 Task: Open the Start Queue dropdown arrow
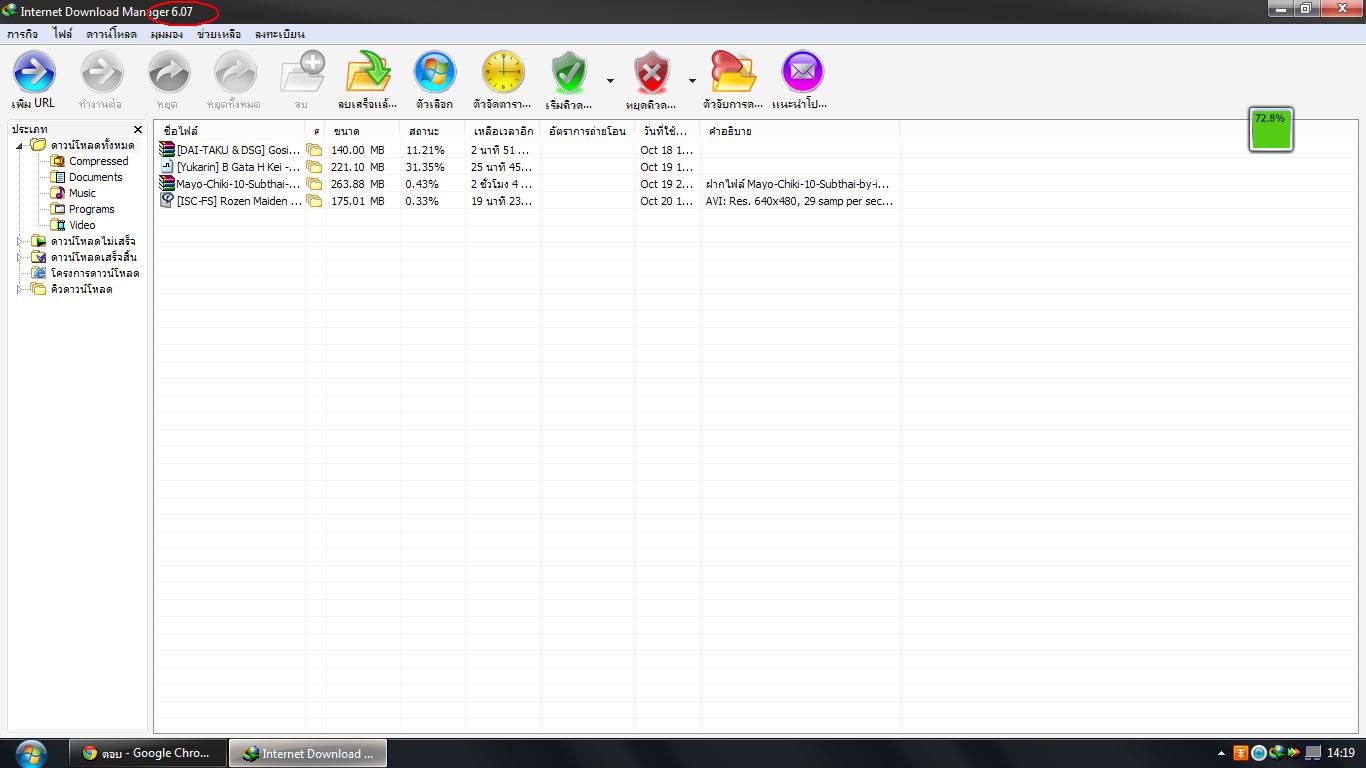[610, 81]
